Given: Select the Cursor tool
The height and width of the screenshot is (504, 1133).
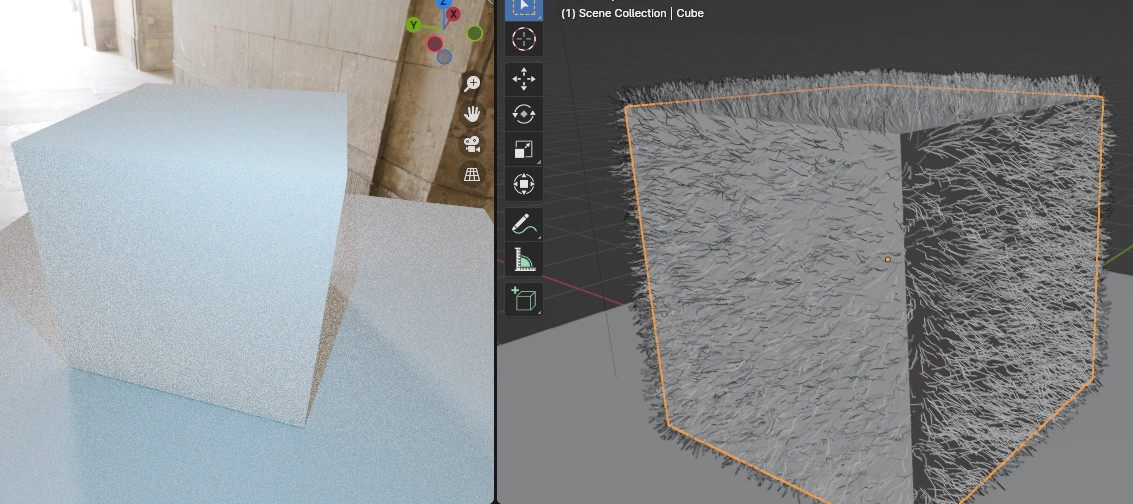Looking at the screenshot, I should [524, 39].
